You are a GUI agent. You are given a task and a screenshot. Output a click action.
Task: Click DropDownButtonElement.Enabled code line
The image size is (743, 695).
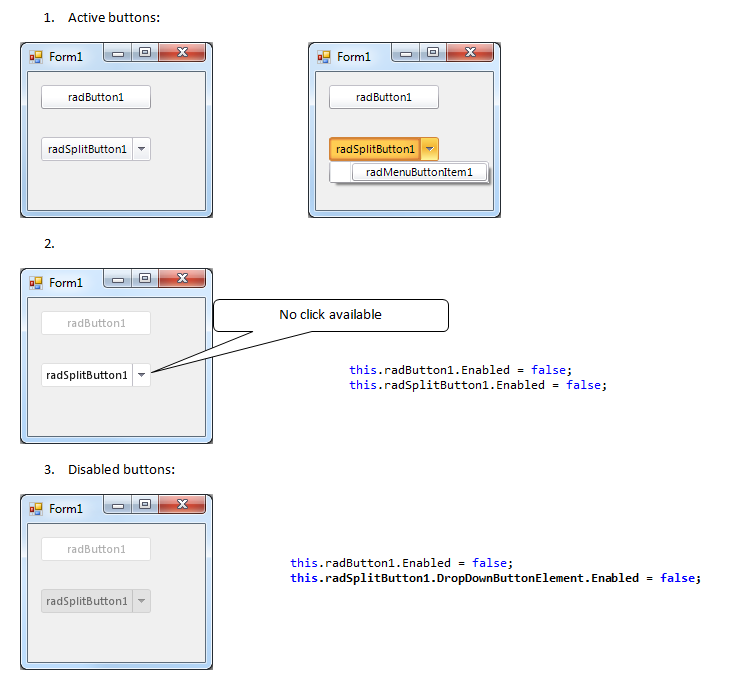495,578
